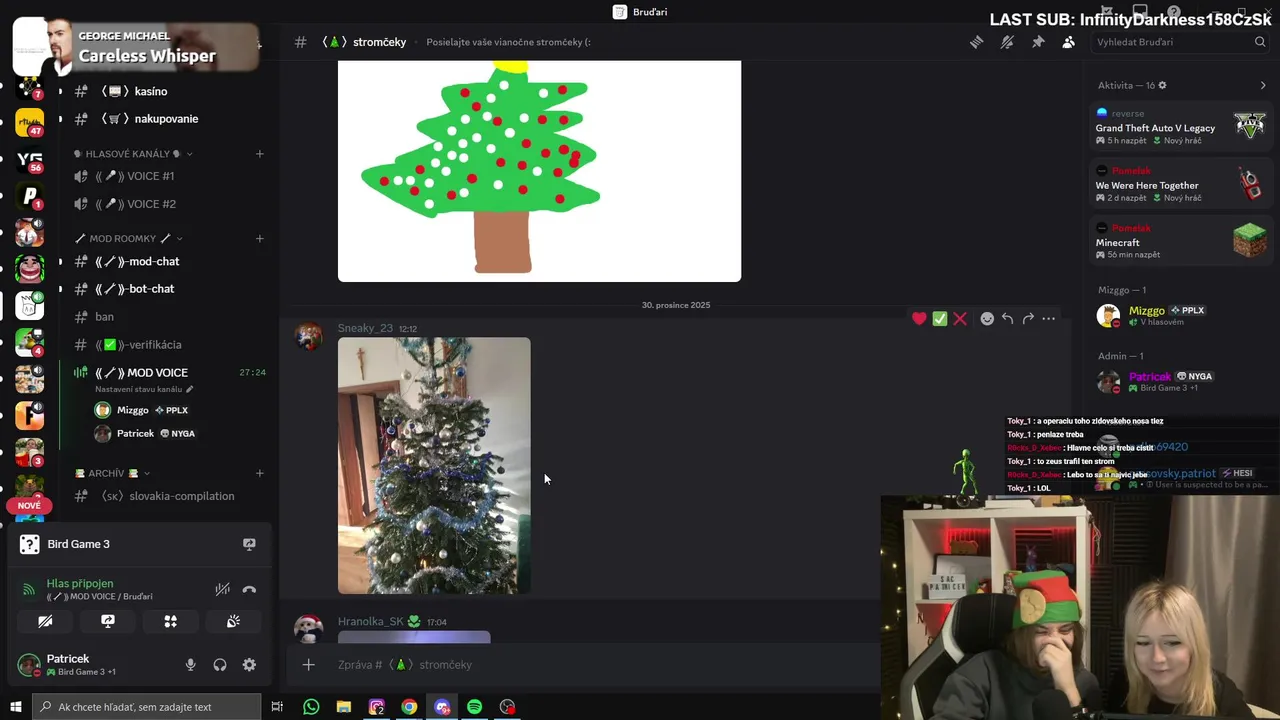This screenshot has width=1280, height=720.
Task: Click the NOVÉ unread indicator
Action: coord(29,506)
